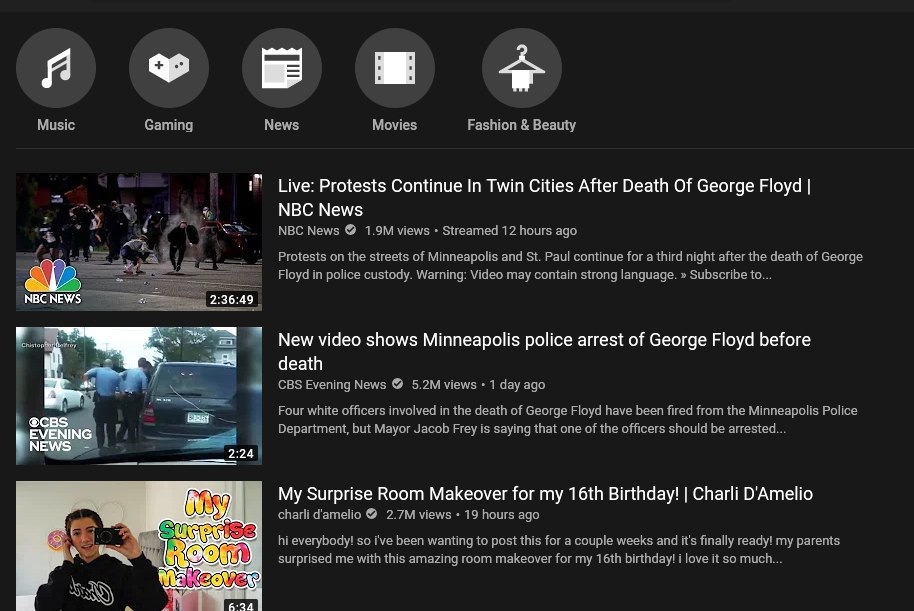
Task: Open 'My Surprise Room Makeover' video title
Action: (x=546, y=494)
